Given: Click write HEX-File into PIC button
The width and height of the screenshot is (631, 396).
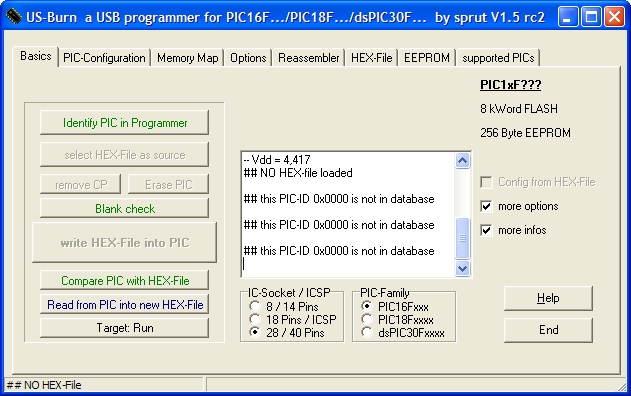Looking at the screenshot, I should click(124, 243).
